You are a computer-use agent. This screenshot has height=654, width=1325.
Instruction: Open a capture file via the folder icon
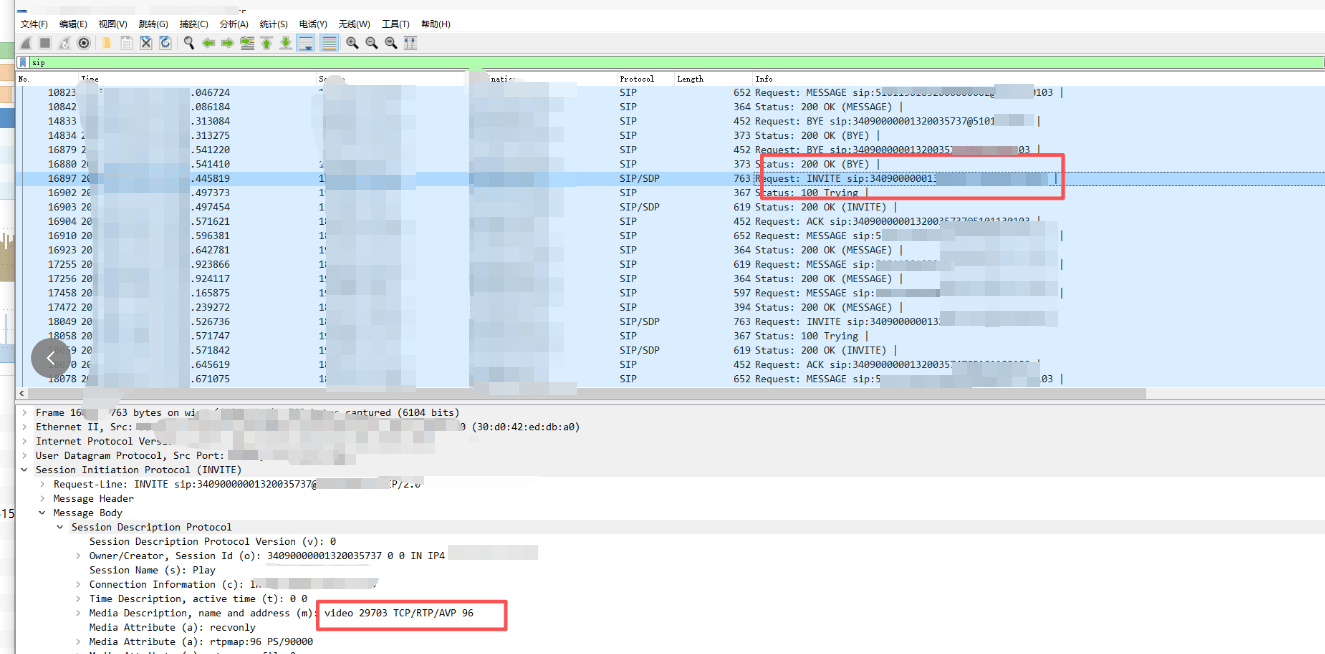coord(107,43)
